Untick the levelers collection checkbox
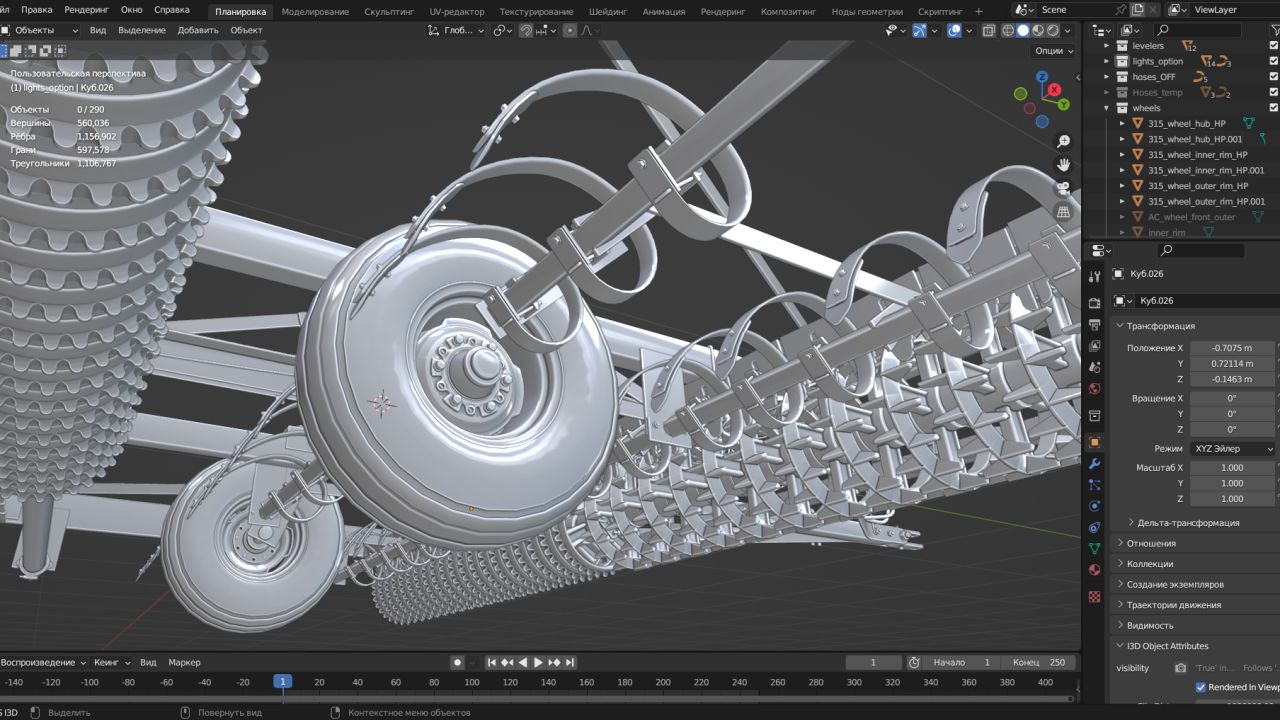Viewport: 1280px width, 720px height. [1273, 46]
